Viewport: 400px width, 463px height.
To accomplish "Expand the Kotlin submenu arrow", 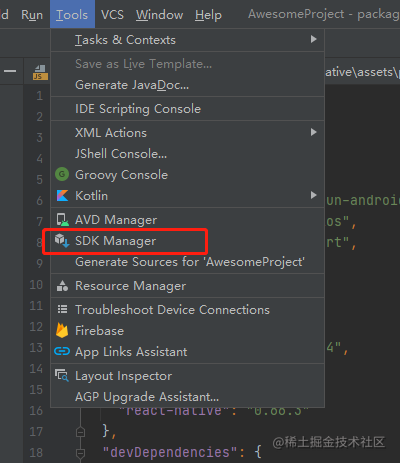I will (313, 195).
